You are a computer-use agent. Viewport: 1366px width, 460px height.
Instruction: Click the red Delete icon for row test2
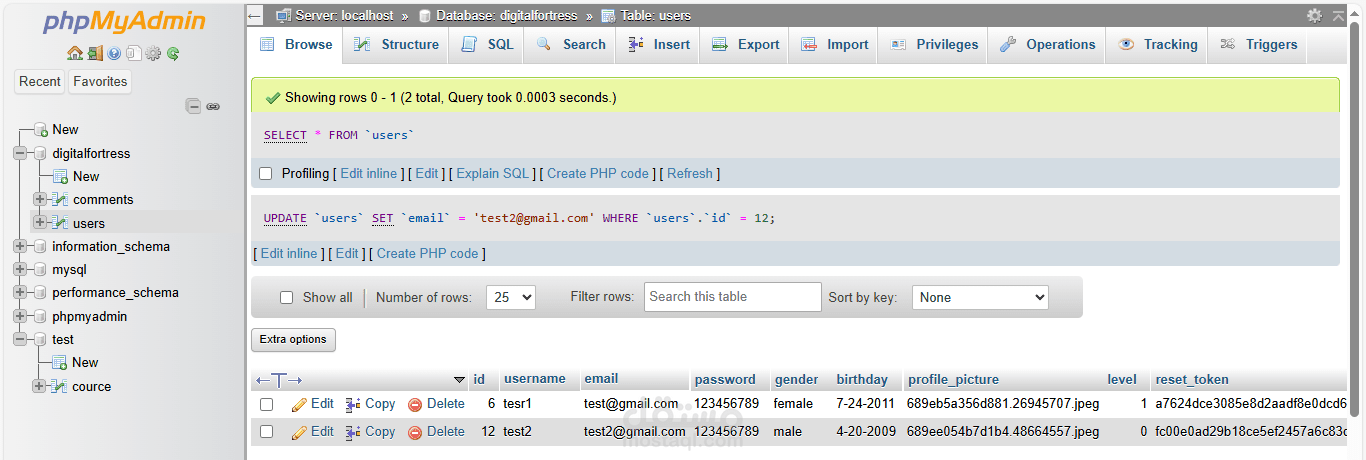pyautogui.click(x=415, y=433)
